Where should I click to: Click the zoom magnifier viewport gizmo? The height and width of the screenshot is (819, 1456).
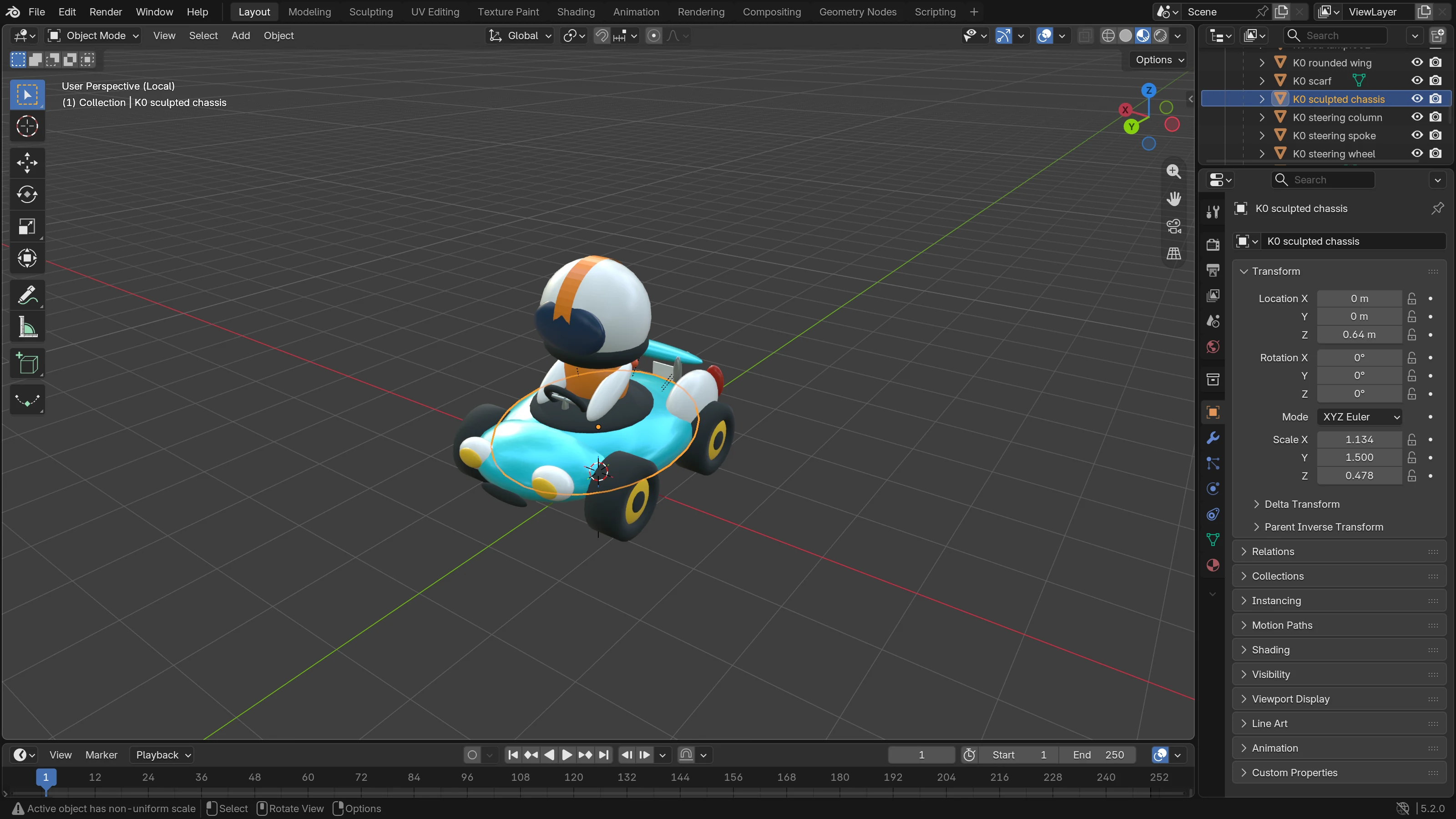[1174, 171]
